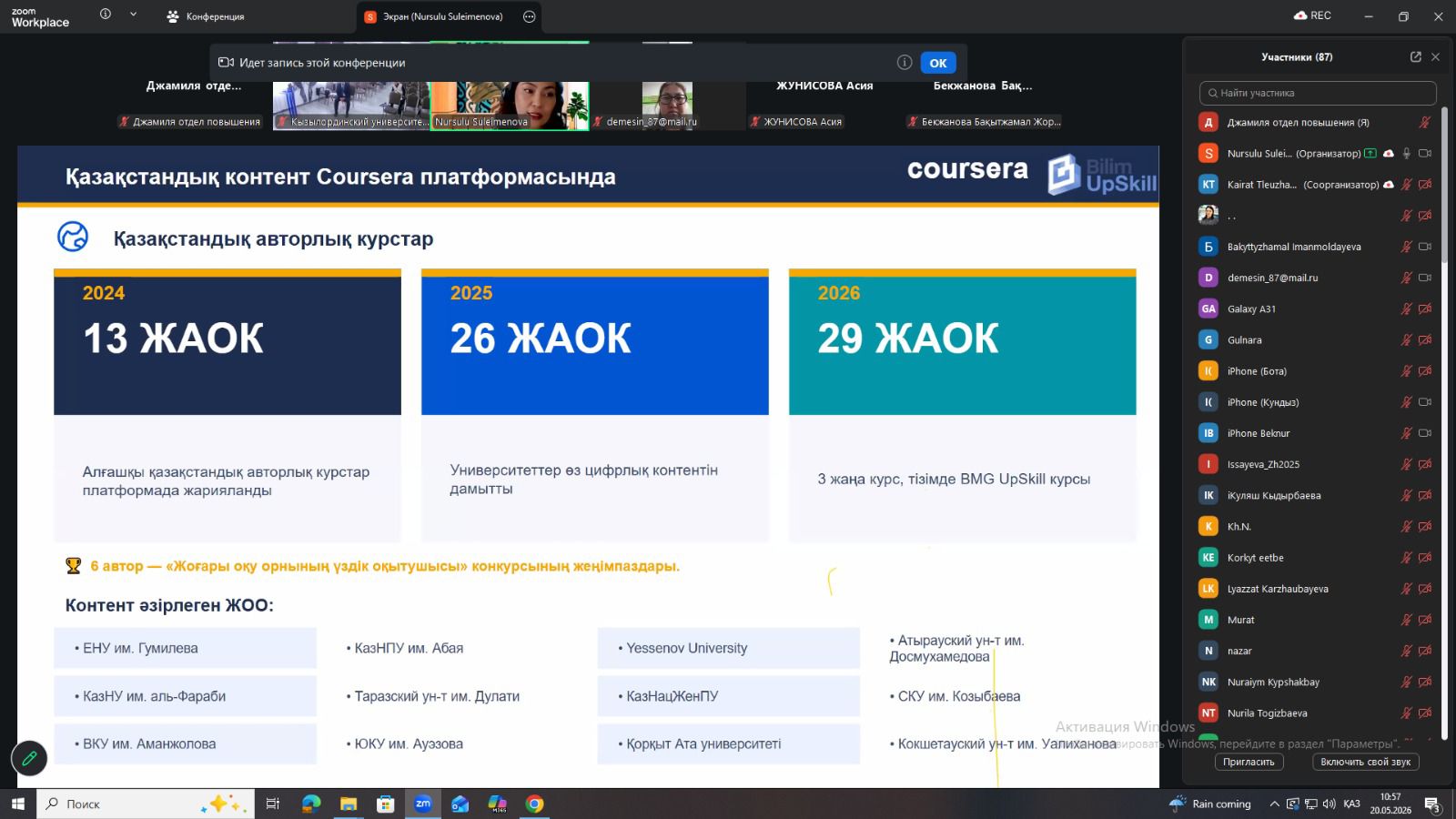This screenshot has height=819, width=1456.
Task: Click the camera icon for Bakyttyzhamal Imanmoldayeva
Action: 1425,247
